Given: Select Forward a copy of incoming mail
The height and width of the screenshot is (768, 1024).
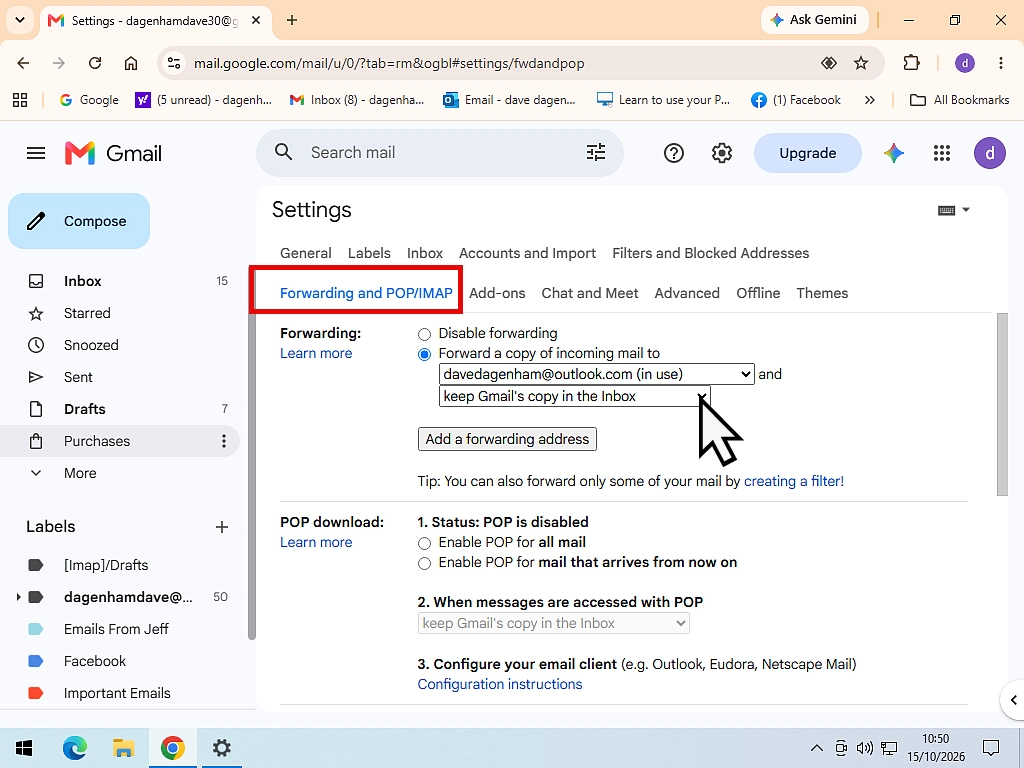Looking at the screenshot, I should [x=424, y=355].
